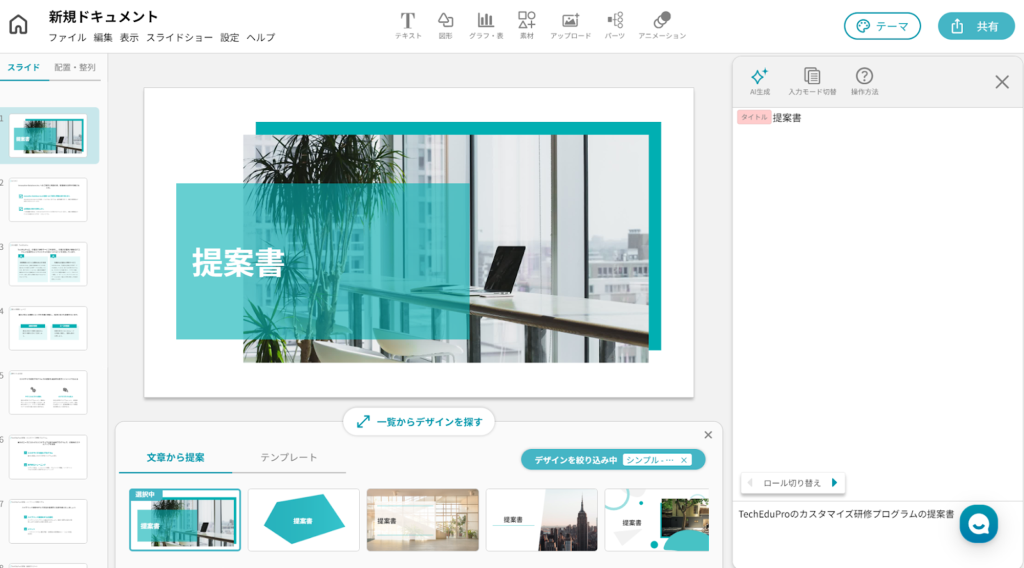1024x568 pixels.
Task: Click the AI生成 sparkle icon
Action: 759,79
